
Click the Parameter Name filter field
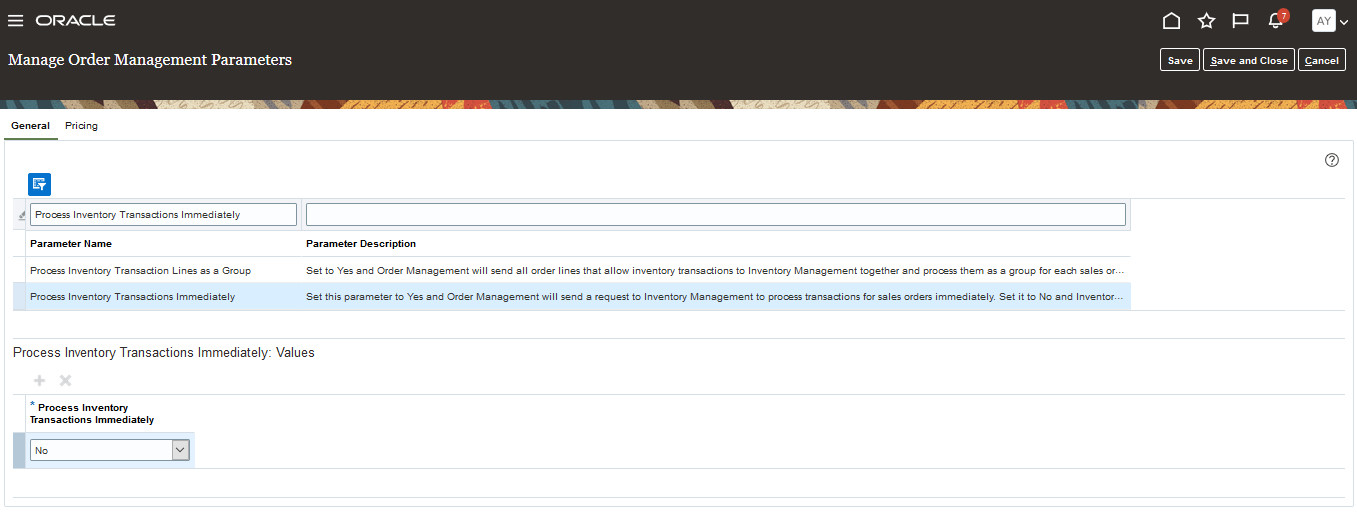[163, 214]
